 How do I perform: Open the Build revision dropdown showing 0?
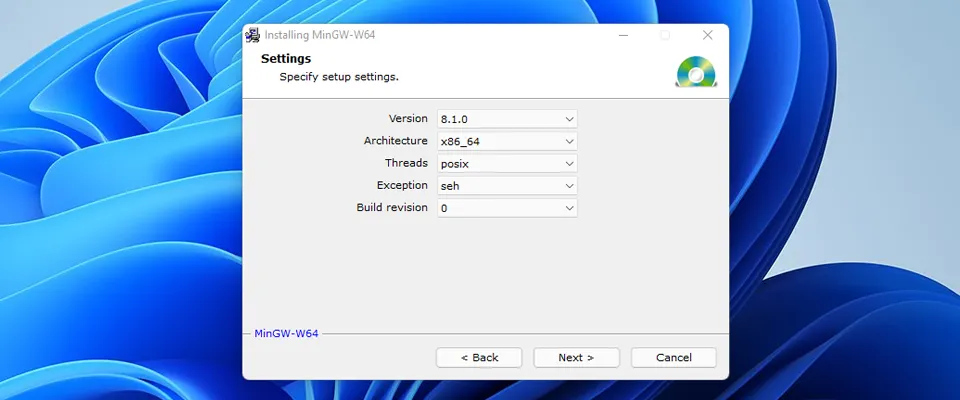(x=507, y=208)
